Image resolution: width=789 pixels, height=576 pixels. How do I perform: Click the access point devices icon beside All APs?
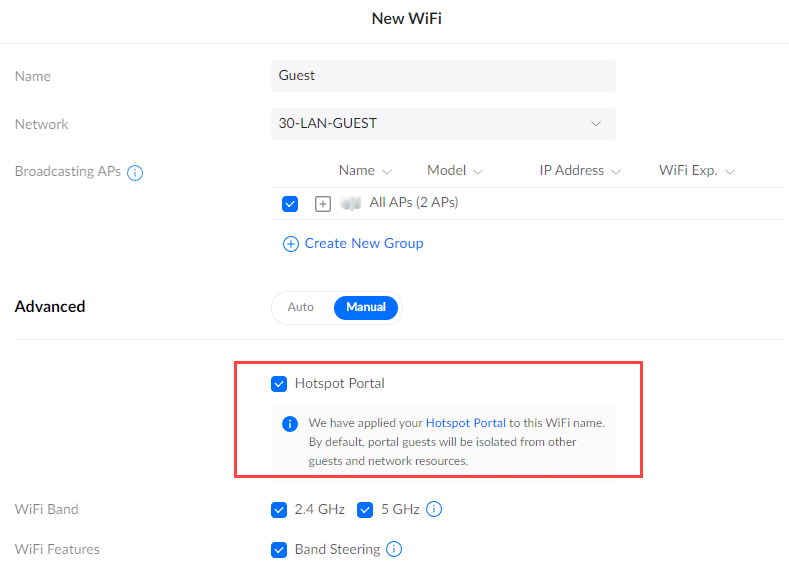pos(350,203)
